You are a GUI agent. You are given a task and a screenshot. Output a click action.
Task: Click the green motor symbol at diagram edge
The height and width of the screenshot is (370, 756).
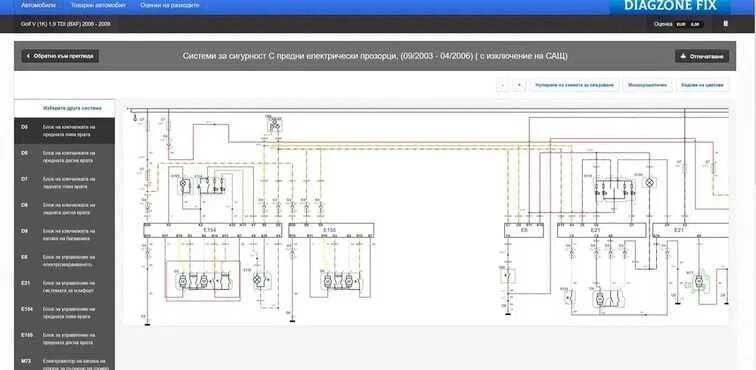698,283
